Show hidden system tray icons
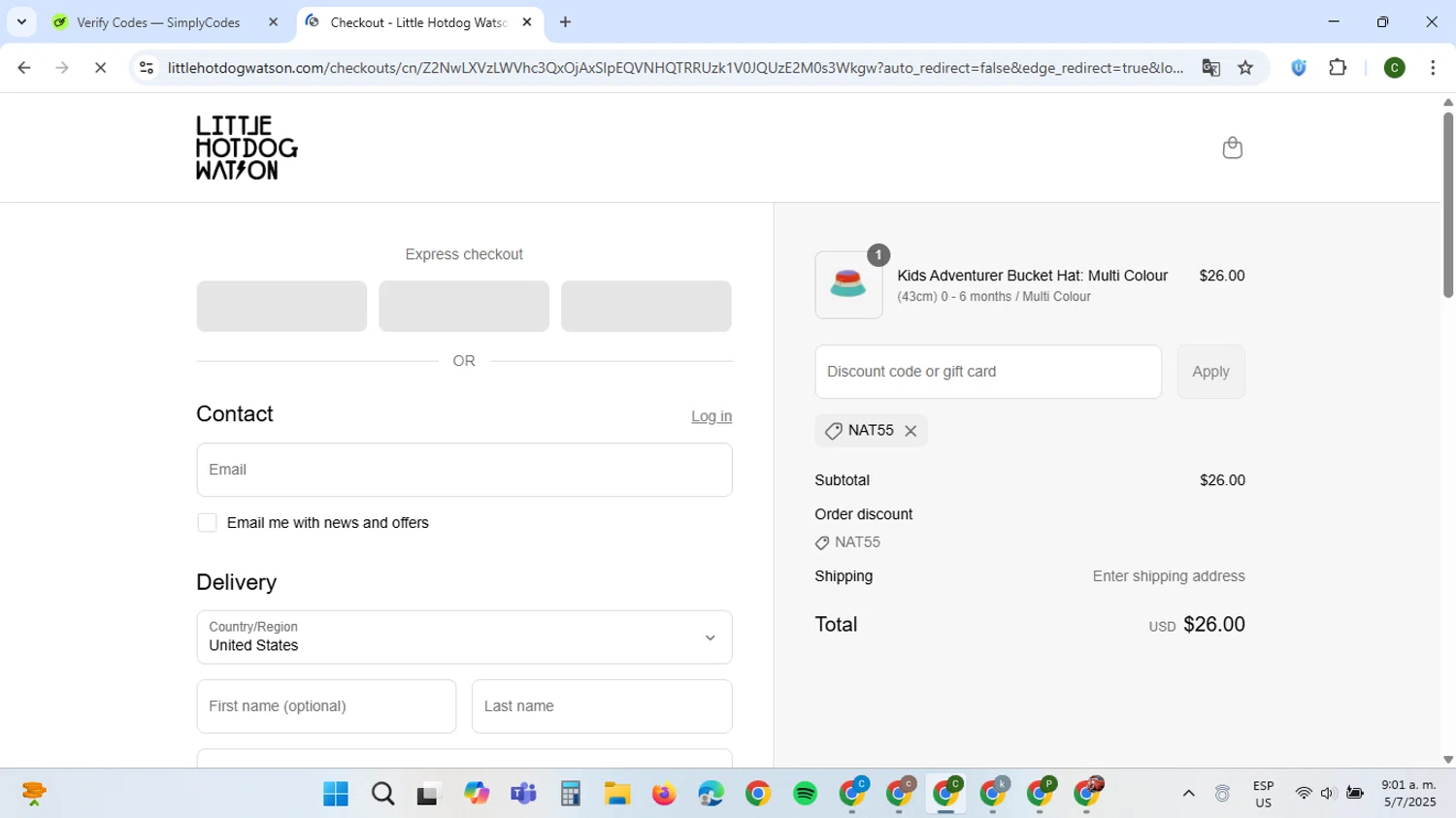The image size is (1456, 818). [1188, 794]
